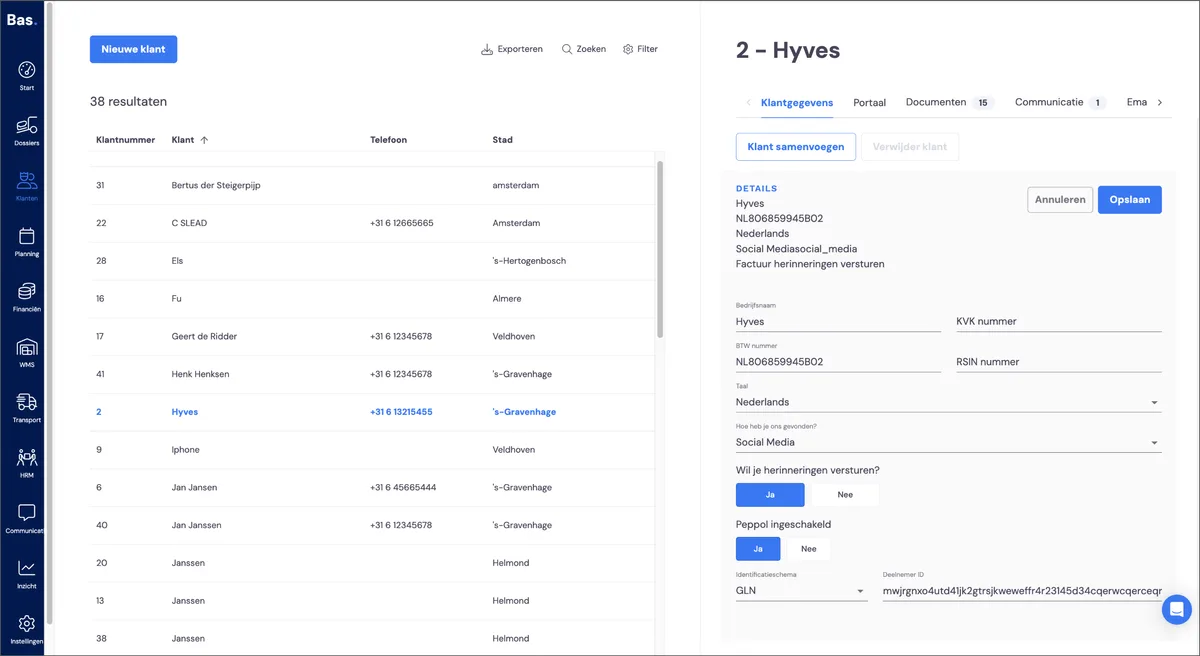This screenshot has height=656, width=1200.
Task: Select Nee for herinneringen versturen
Action: 845,494
